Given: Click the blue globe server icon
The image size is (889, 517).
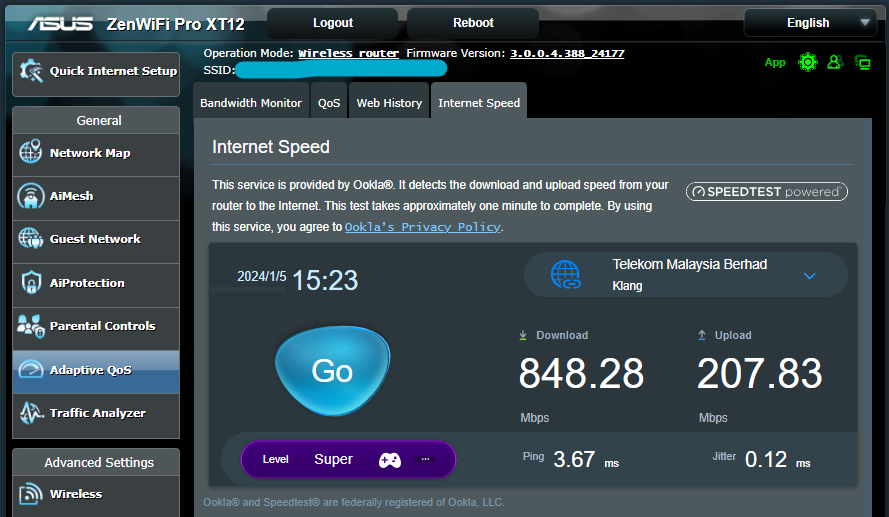Looking at the screenshot, I should (565, 275).
